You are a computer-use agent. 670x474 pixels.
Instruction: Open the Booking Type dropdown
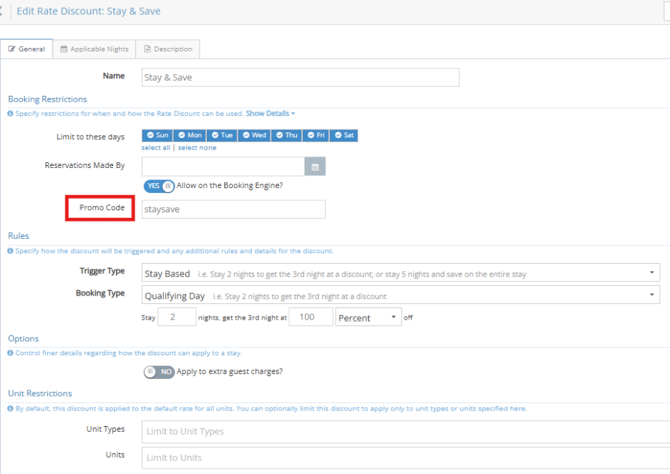400,295
